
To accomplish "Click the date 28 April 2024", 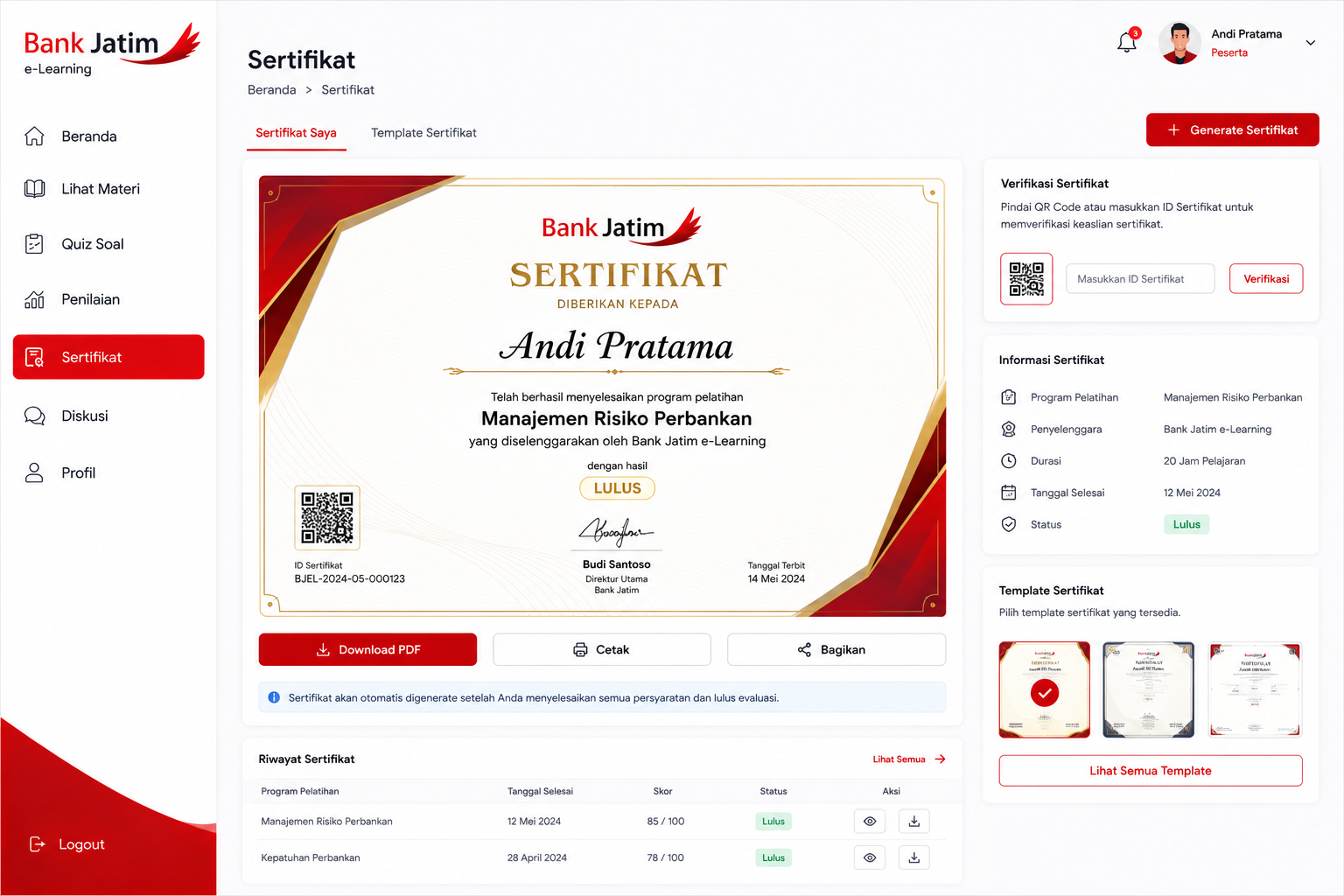I will coord(537,858).
